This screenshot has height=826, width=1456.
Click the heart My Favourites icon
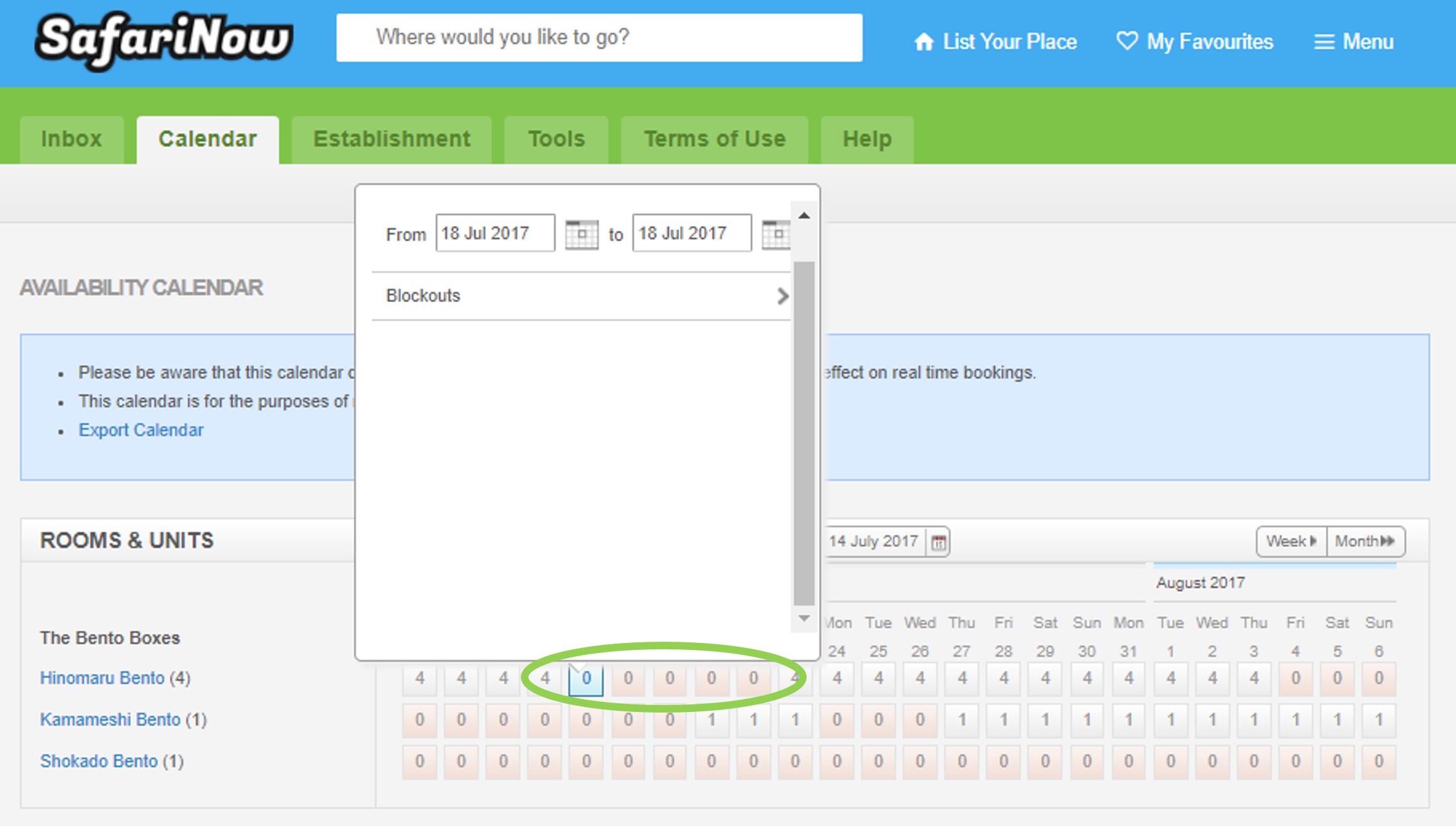tap(1126, 41)
